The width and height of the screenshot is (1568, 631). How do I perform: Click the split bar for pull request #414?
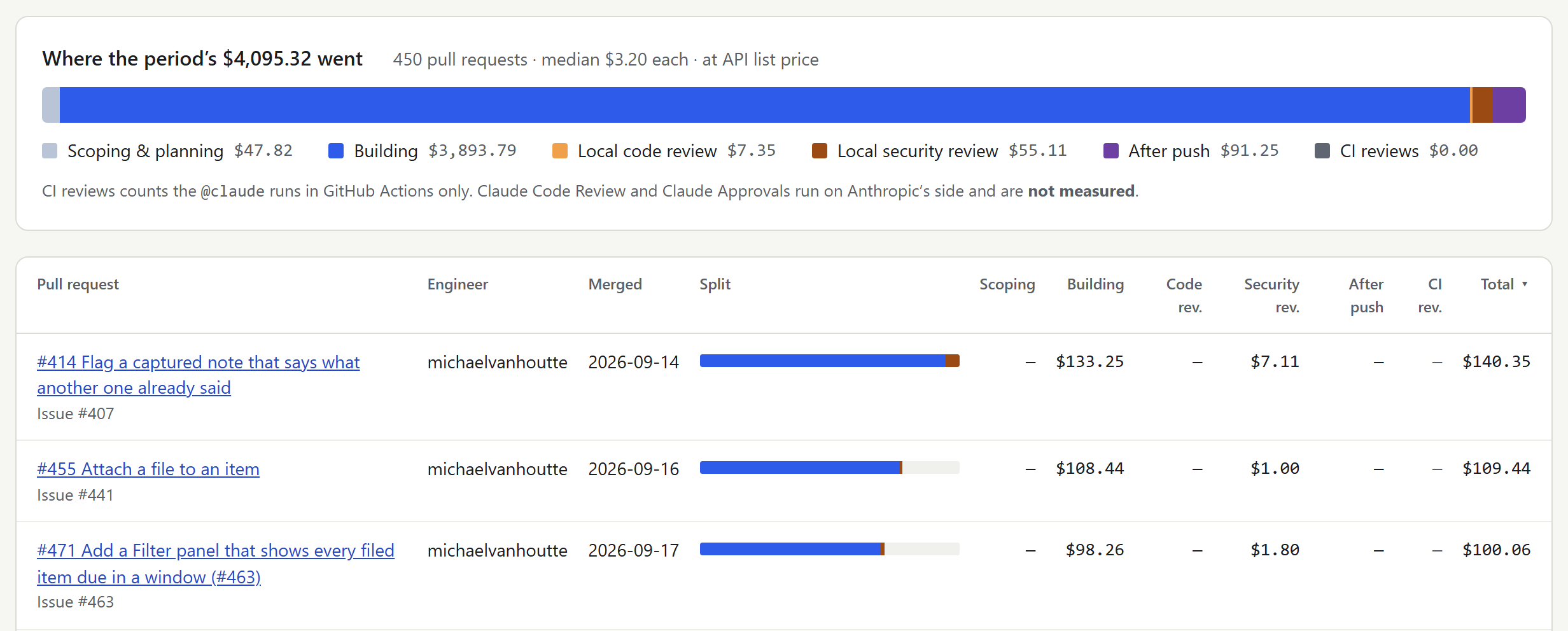(x=829, y=361)
